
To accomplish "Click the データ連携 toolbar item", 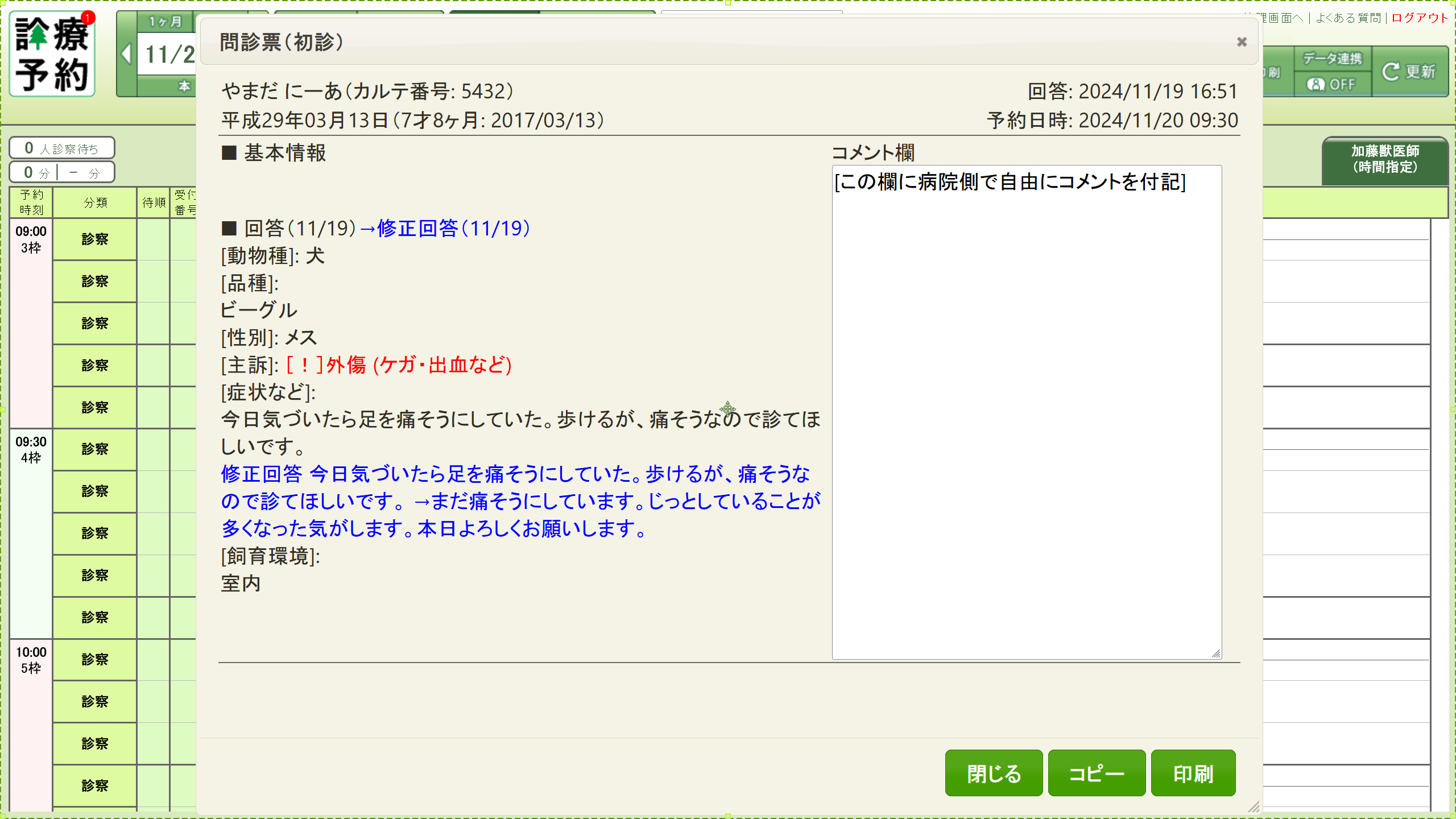I will (1331, 59).
